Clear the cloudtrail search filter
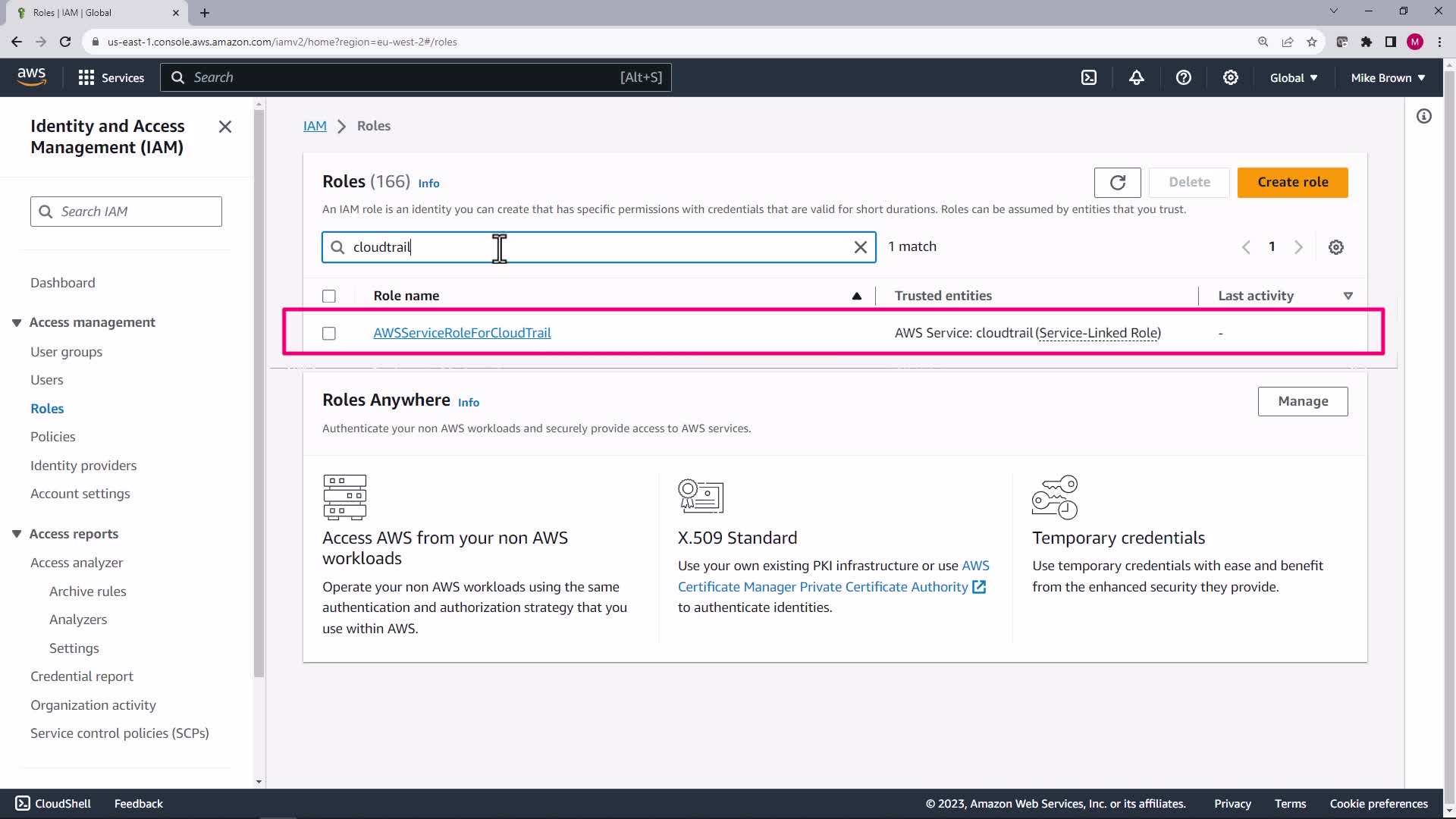 [x=860, y=247]
